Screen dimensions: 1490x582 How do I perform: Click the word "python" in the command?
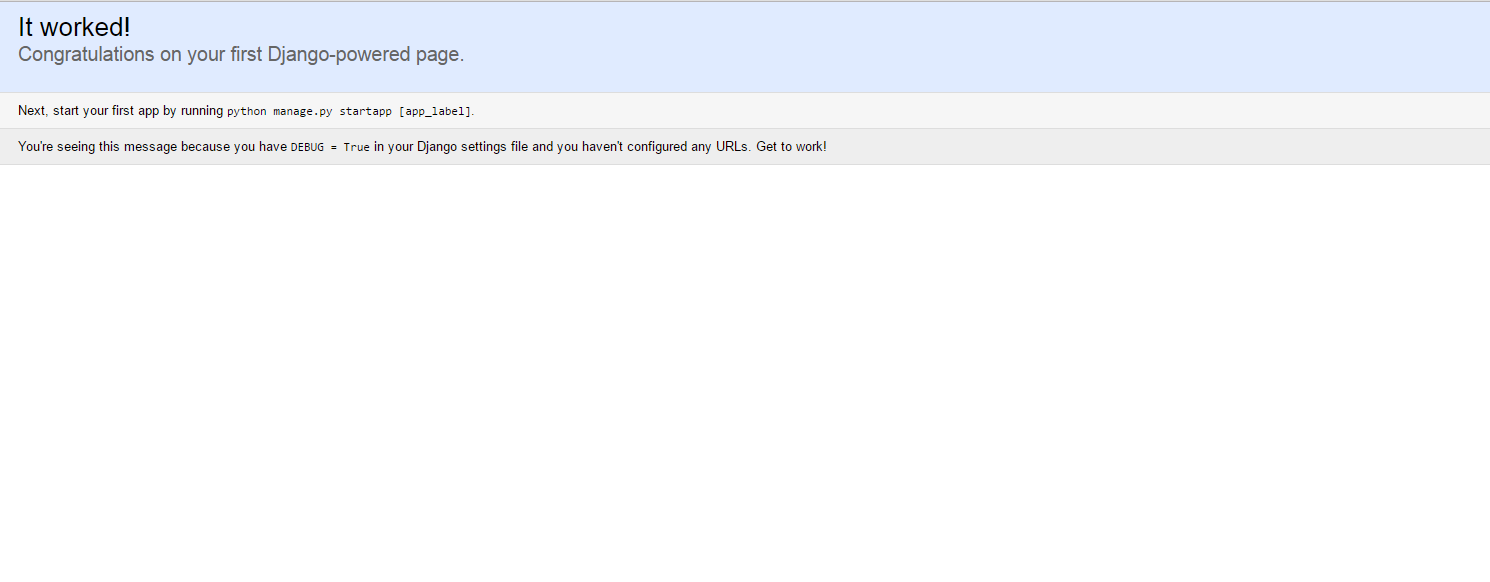pos(247,112)
